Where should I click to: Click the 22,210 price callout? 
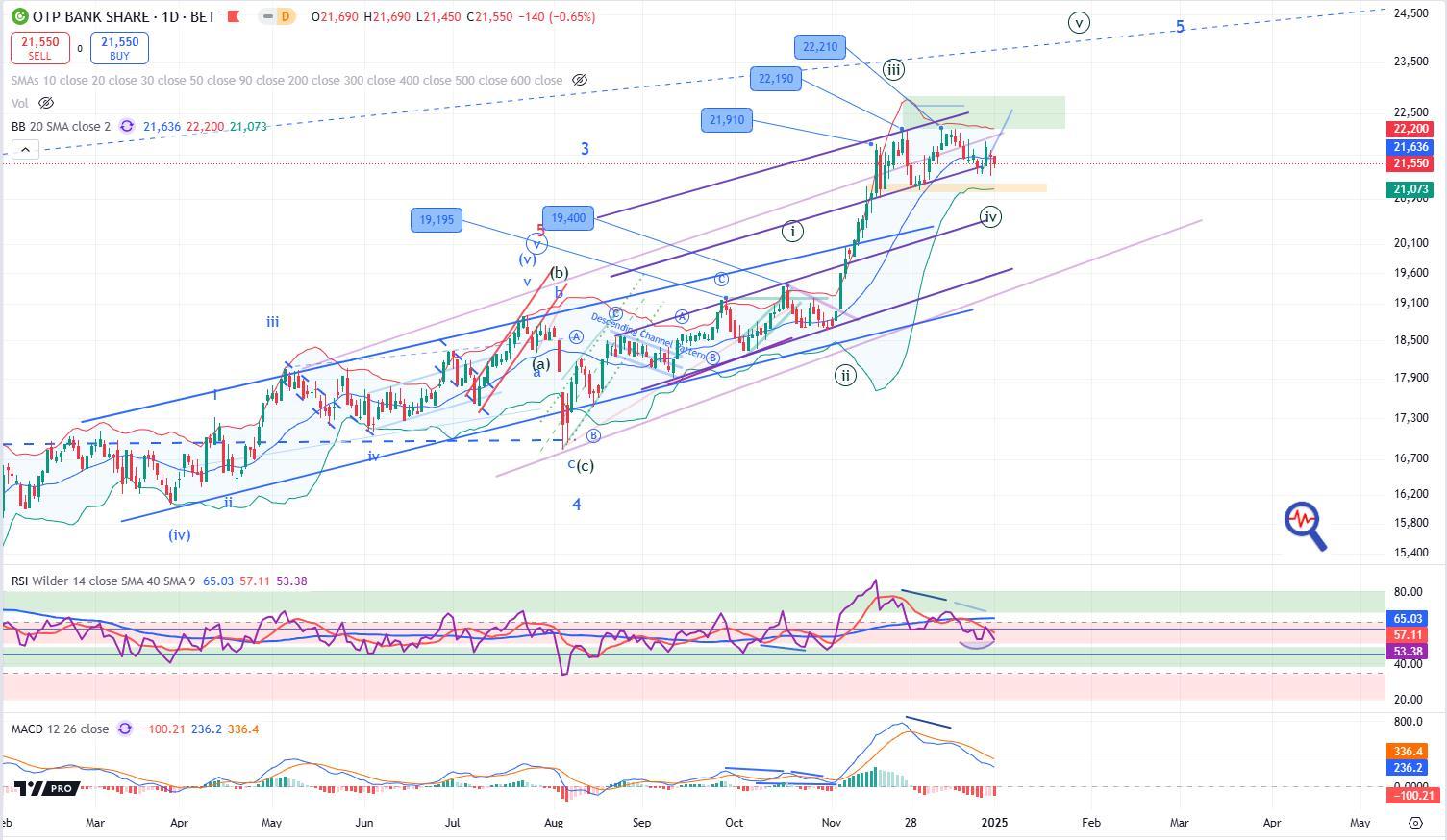pos(821,46)
